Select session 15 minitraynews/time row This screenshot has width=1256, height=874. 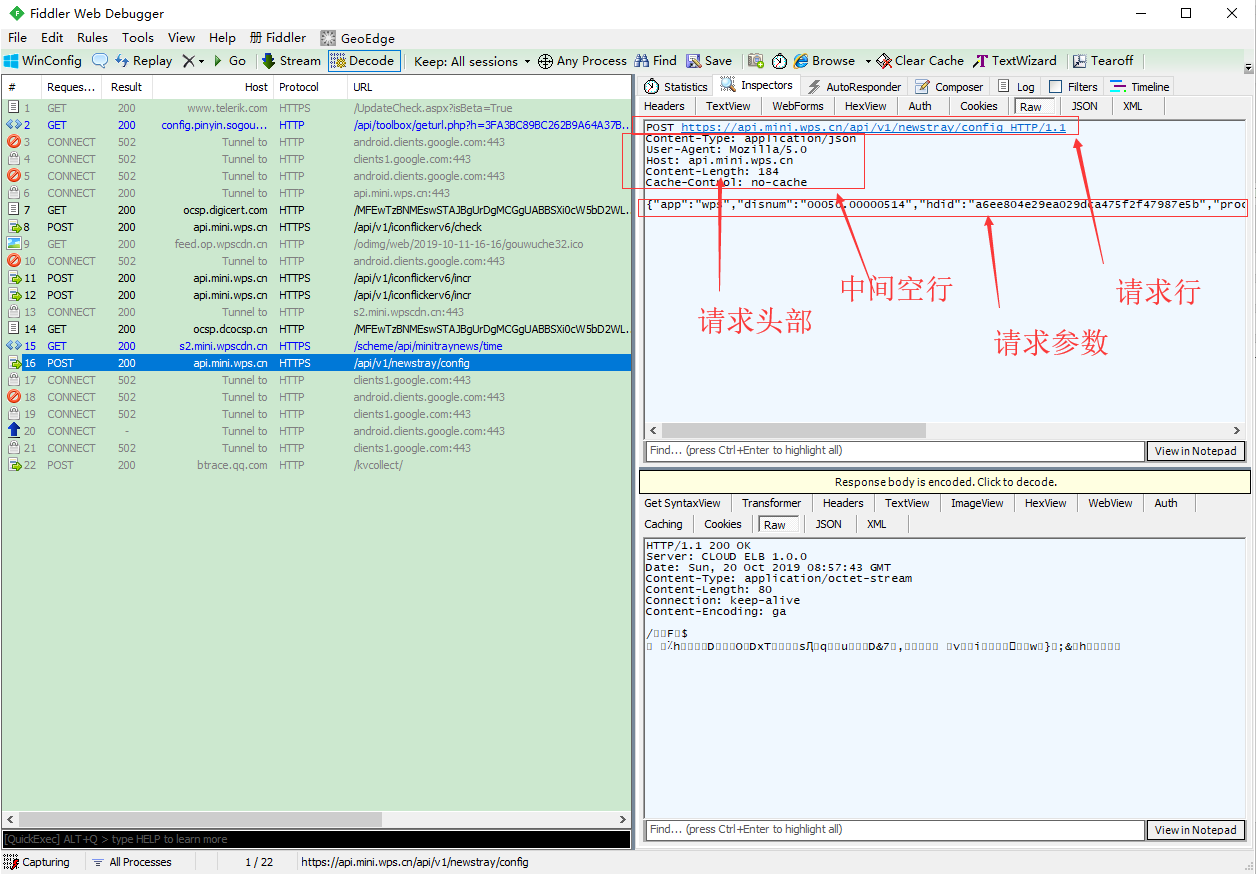[x=316, y=346]
